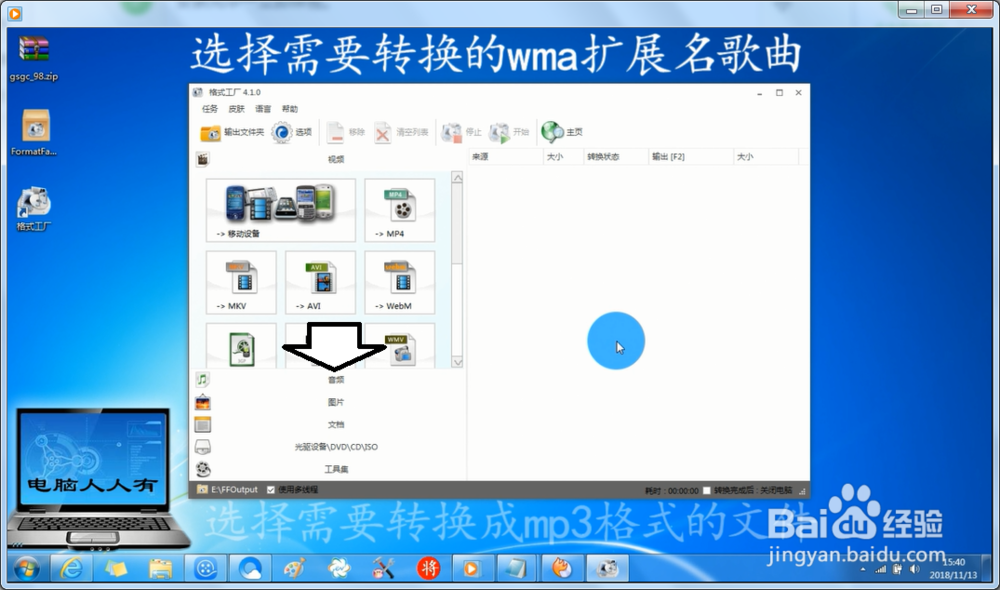Toggle shutdown after conversion (关闭电脑) checkbox

point(707,490)
